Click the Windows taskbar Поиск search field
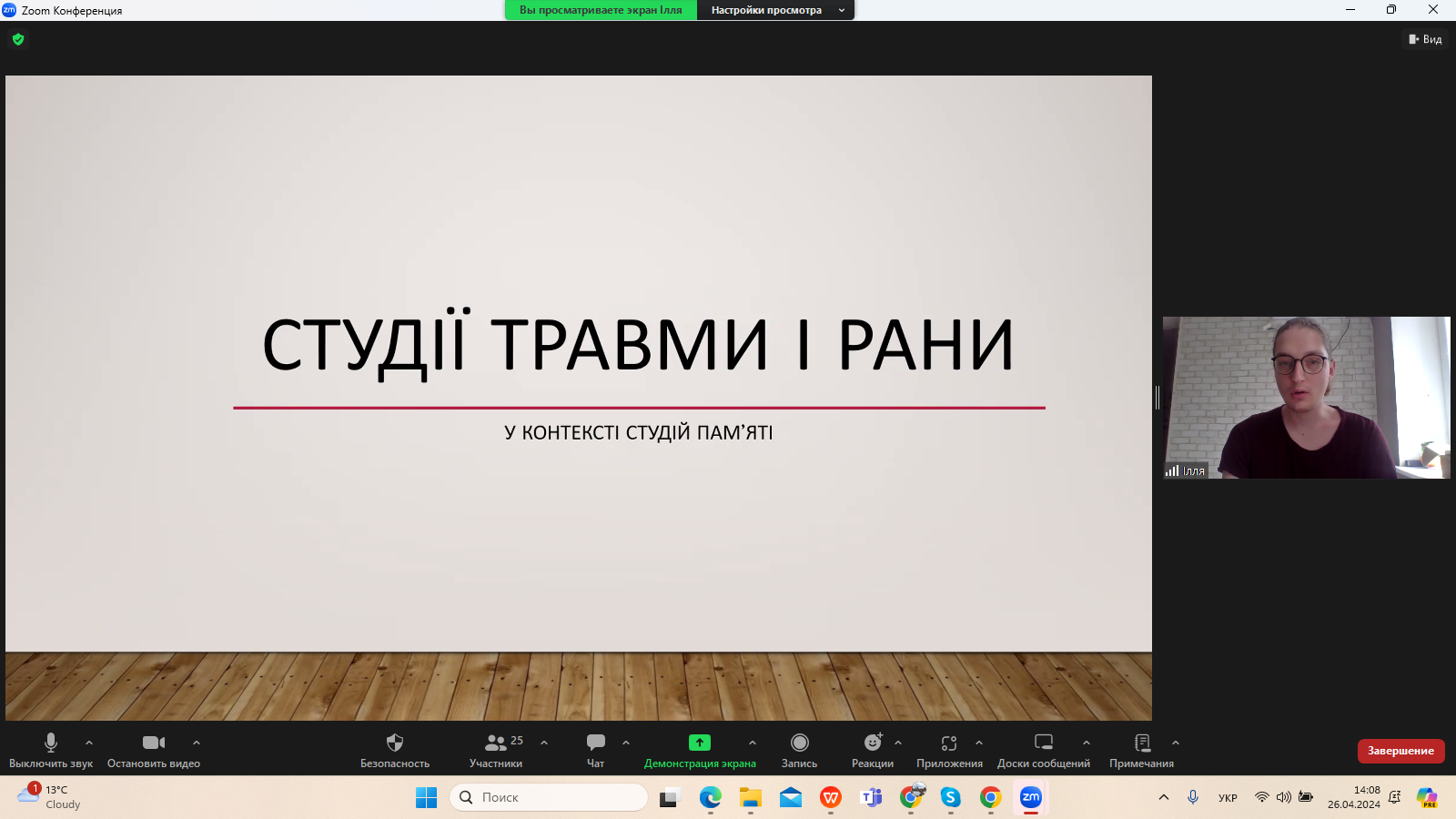 coord(548,797)
